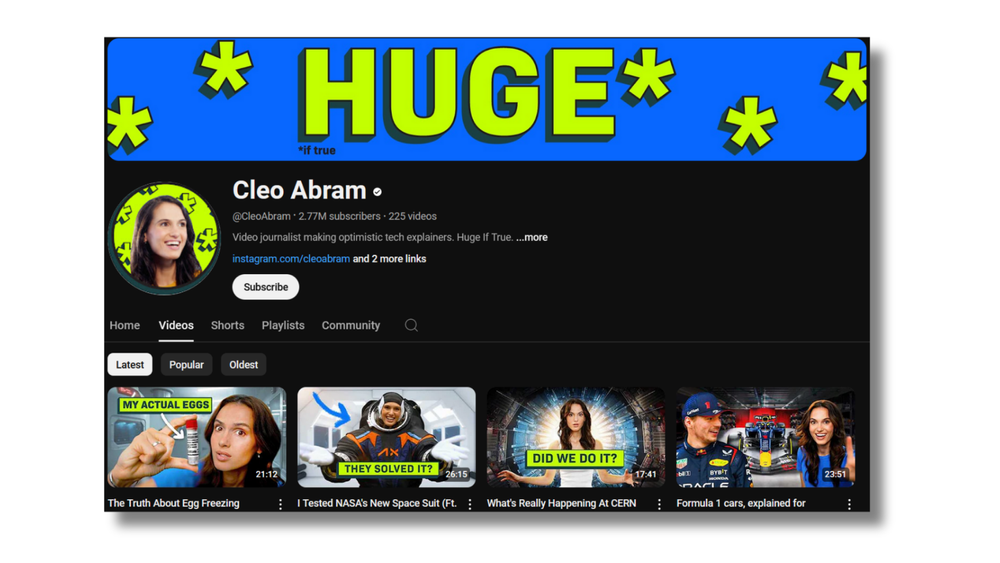This screenshot has width=1000, height=563.
Task: Open the 'DID WE DO IT?' CERN thumbnail
Action: [576, 437]
